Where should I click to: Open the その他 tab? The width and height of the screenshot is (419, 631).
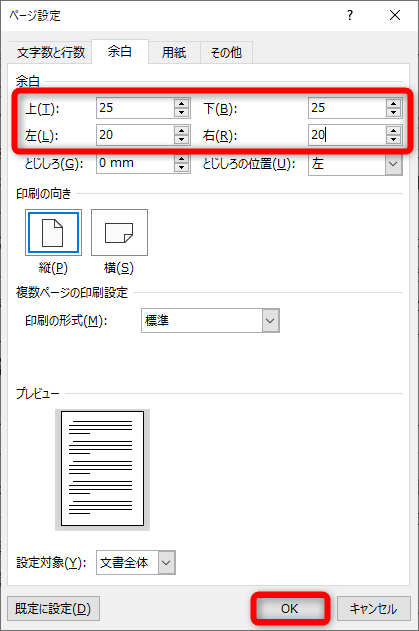(226, 52)
